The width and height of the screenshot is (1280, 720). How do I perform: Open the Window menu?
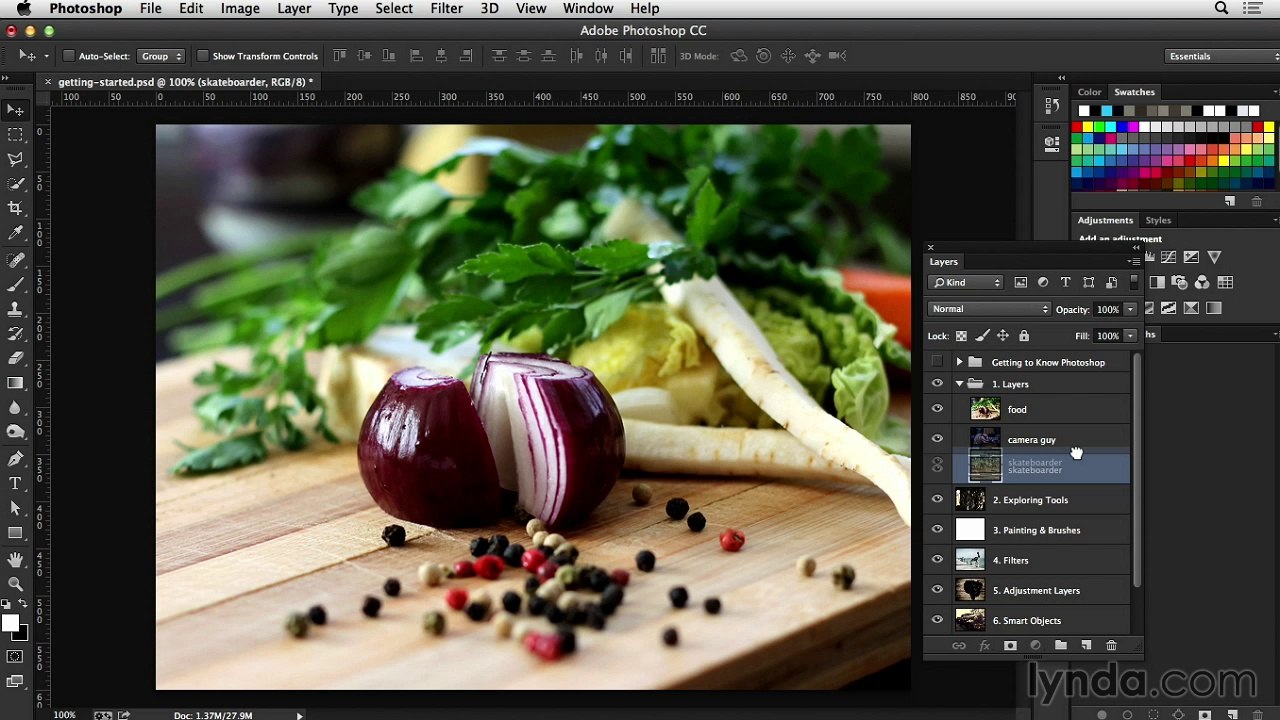(588, 8)
